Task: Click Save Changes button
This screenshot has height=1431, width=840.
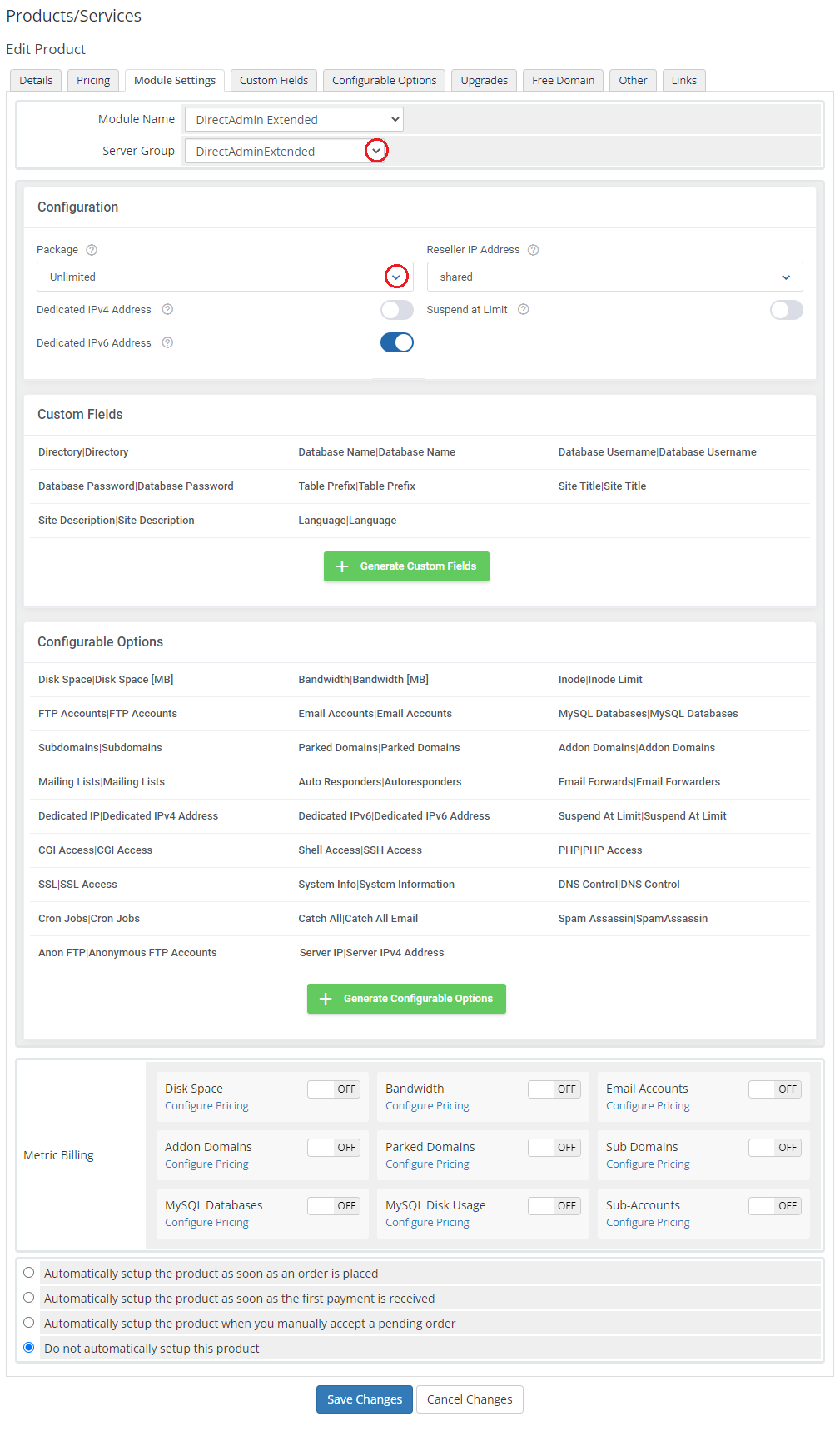Action: point(365,1399)
